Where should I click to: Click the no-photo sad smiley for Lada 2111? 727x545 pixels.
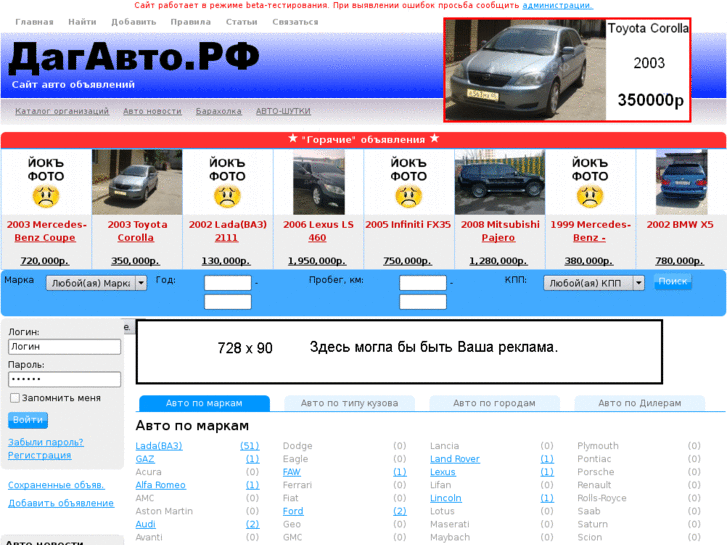(x=227, y=197)
